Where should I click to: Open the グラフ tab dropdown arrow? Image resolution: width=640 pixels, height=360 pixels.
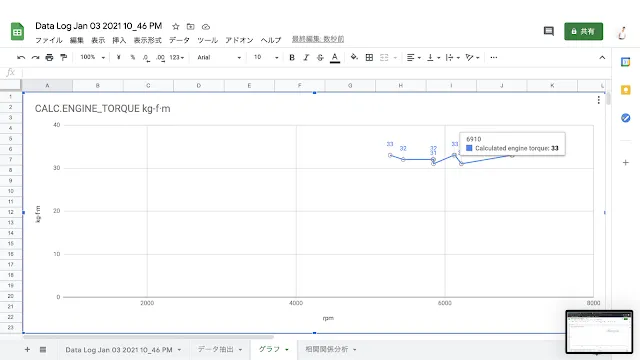tap(287, 350)
